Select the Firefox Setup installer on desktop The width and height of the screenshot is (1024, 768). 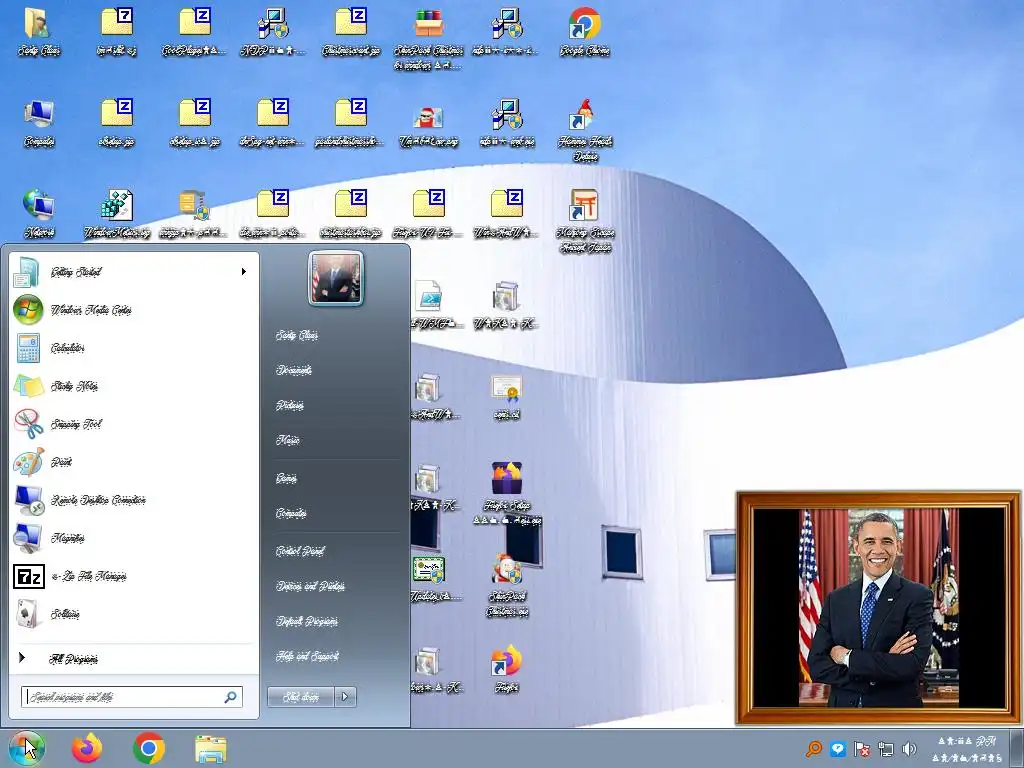tap(507, 493)
